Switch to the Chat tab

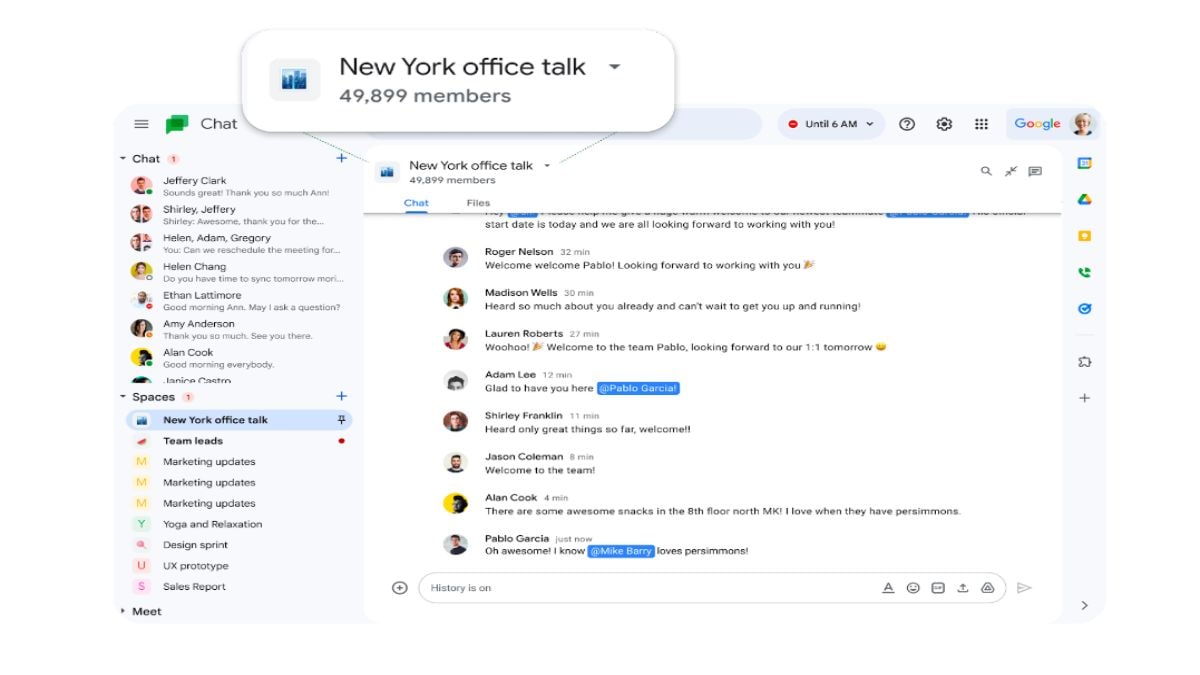pos(417,203)
